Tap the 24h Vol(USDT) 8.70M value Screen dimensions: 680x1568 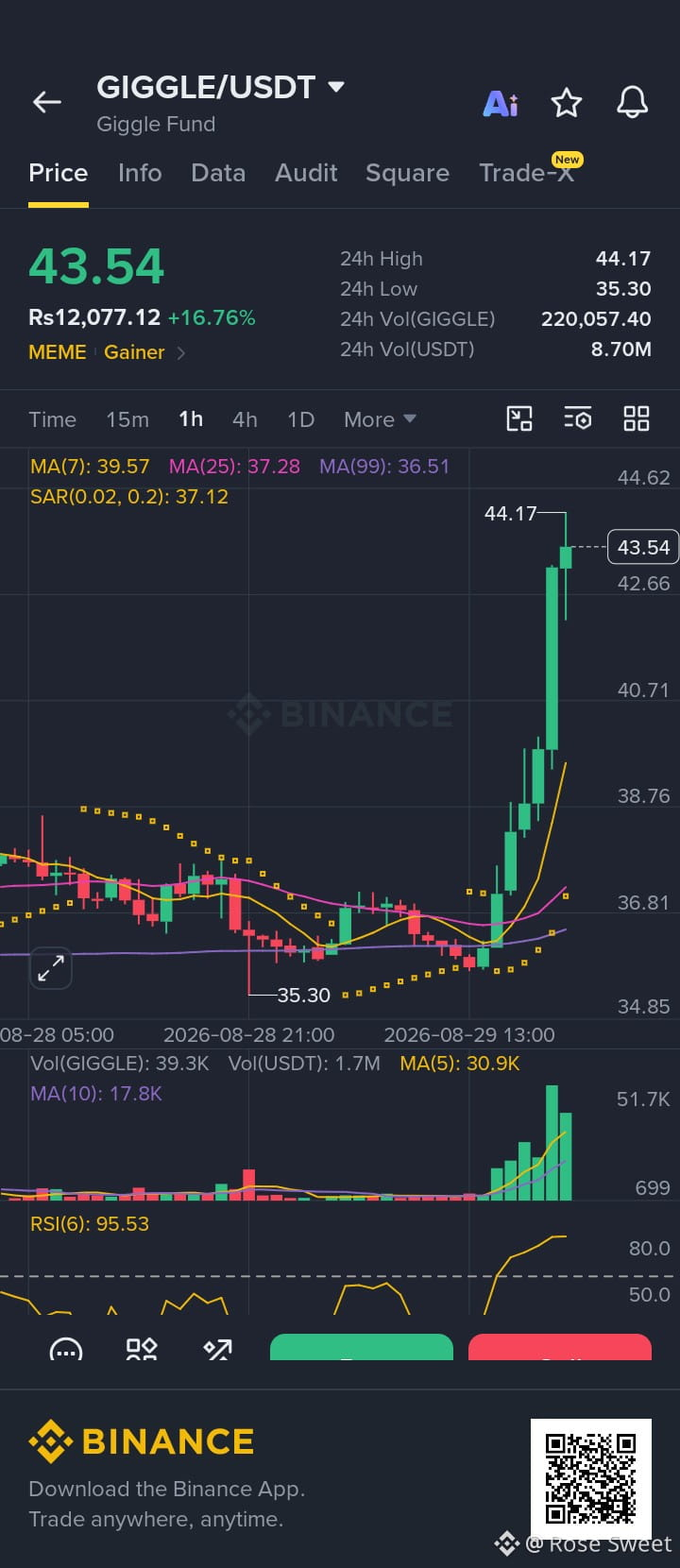click(621, 349)
